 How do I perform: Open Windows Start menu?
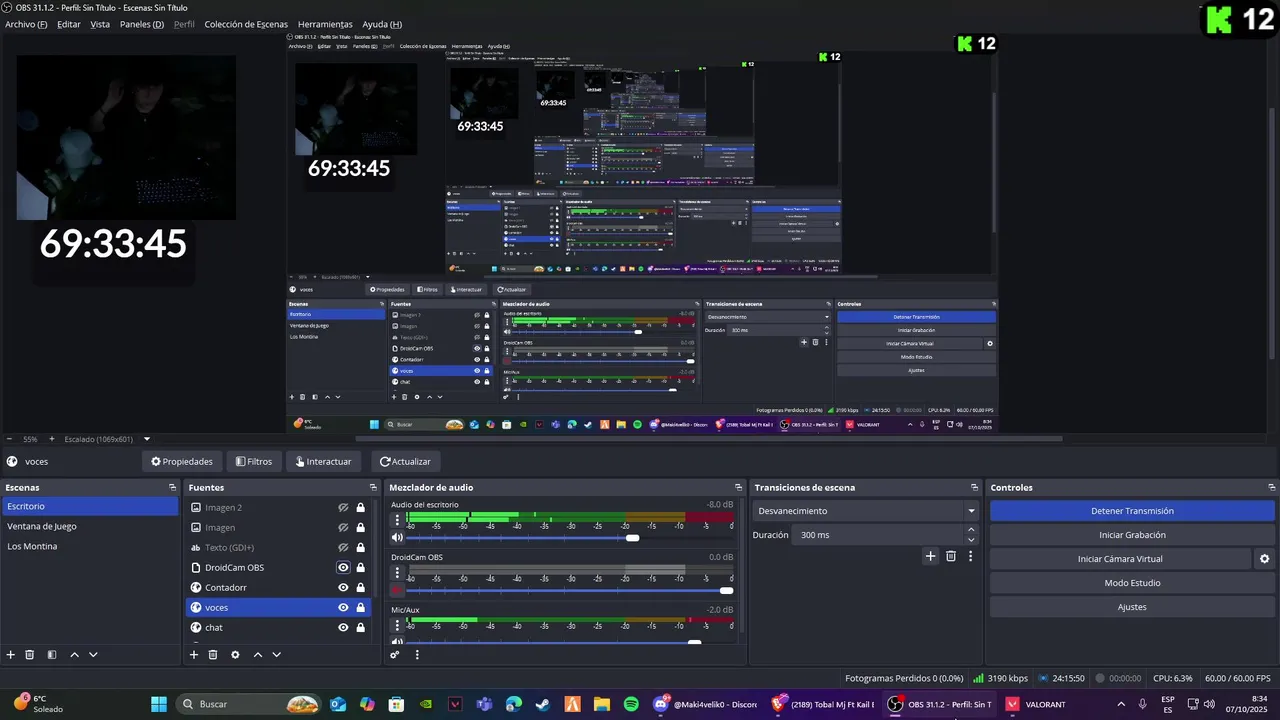(159, 704)
